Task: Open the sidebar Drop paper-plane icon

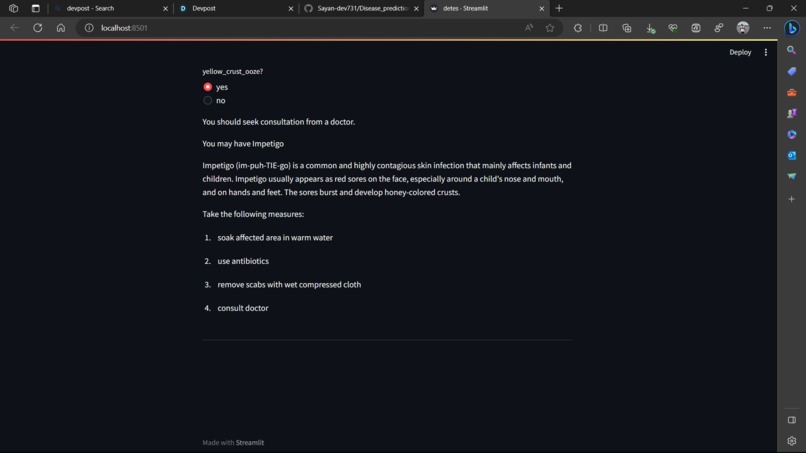Action: pyautogui.click(x=792, y=176)
